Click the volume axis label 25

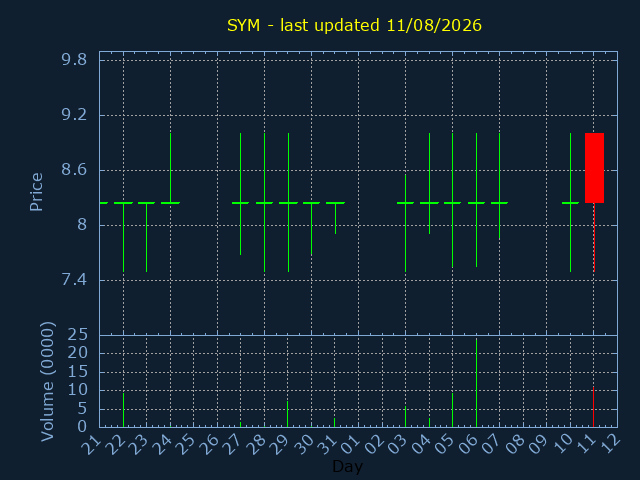(78, 335)
